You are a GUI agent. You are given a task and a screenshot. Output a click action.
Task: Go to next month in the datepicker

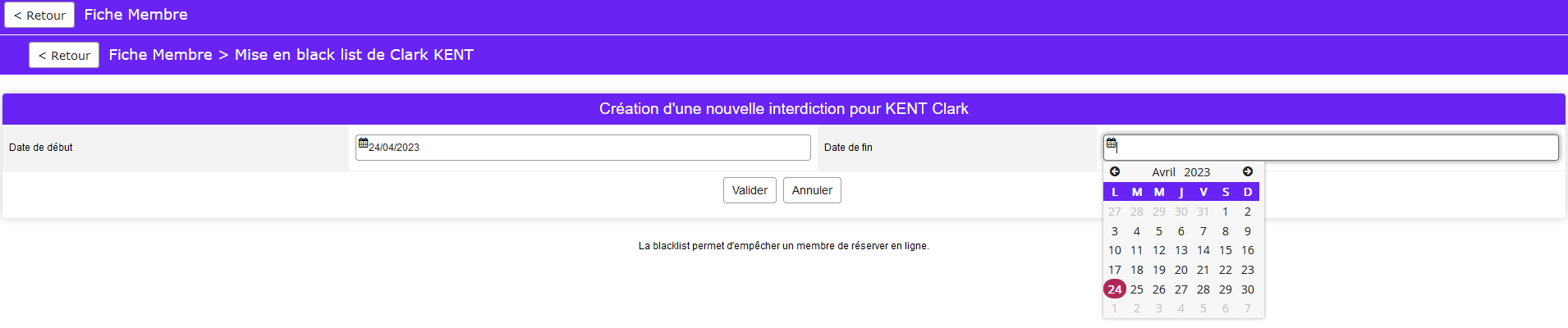tap(1248, 171)
